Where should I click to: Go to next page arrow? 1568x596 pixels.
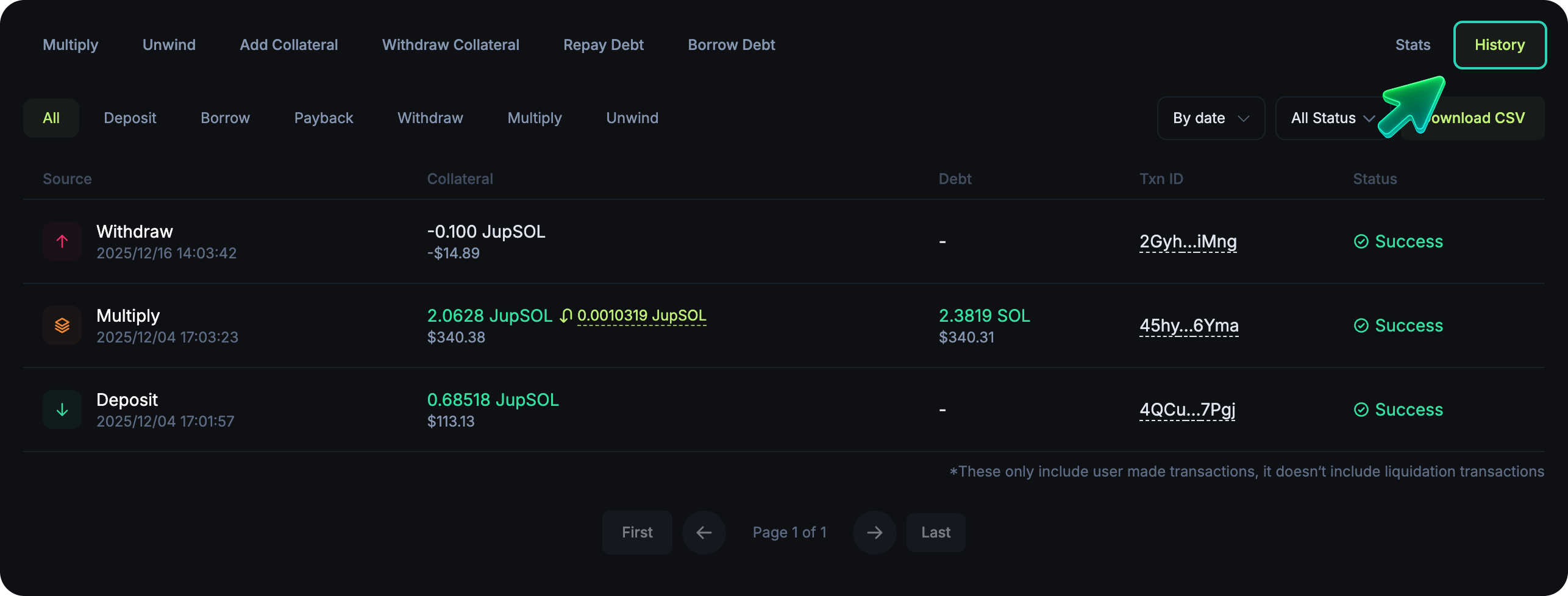click(x=874, y=533)
